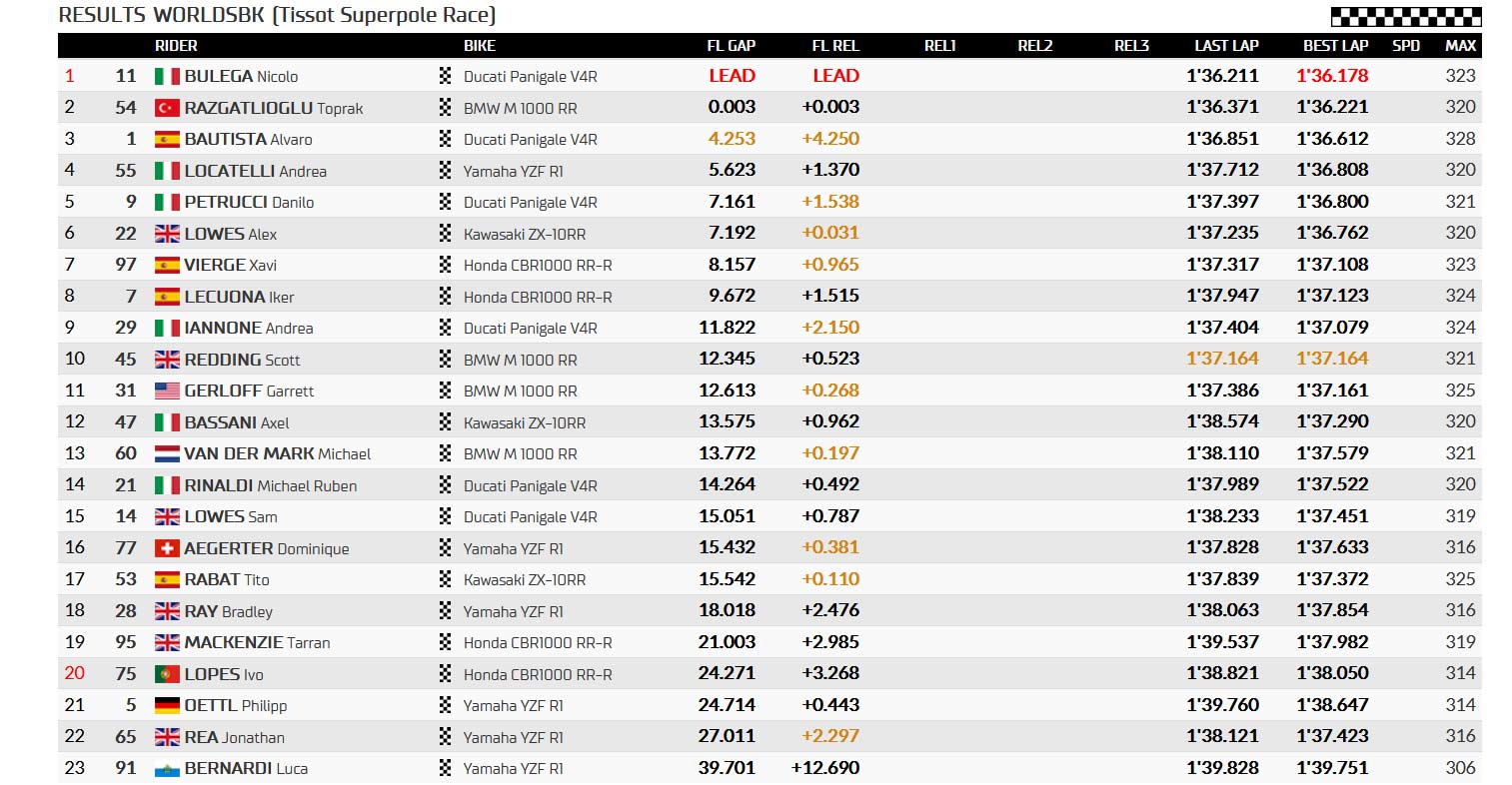Viewport: 1512px width, 785px height.
Task: Click the FL GAP column header
Action: click(732, 46)
